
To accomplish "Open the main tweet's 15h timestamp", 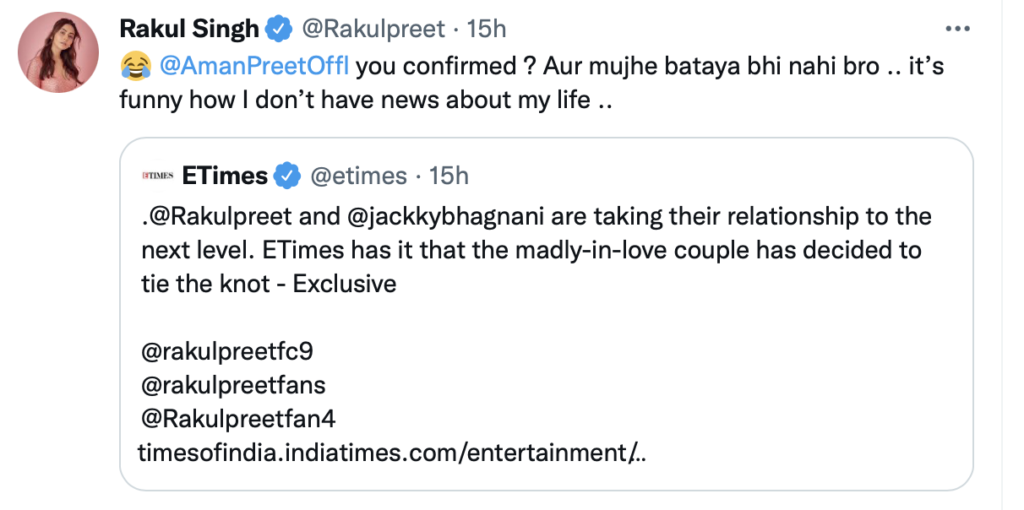I will pyautogui.click(x=487, y=30).
